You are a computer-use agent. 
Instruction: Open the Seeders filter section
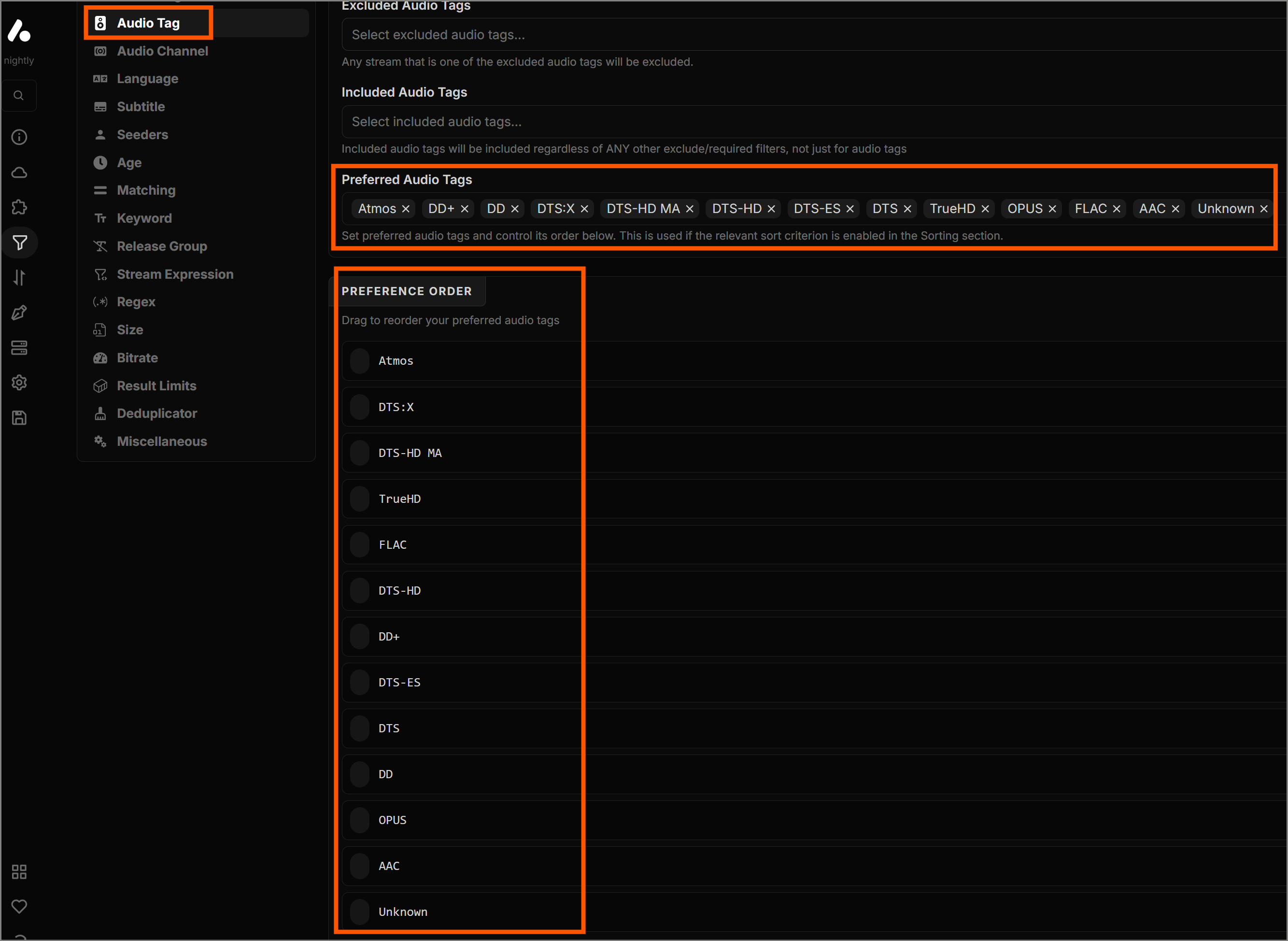[197, 134]
